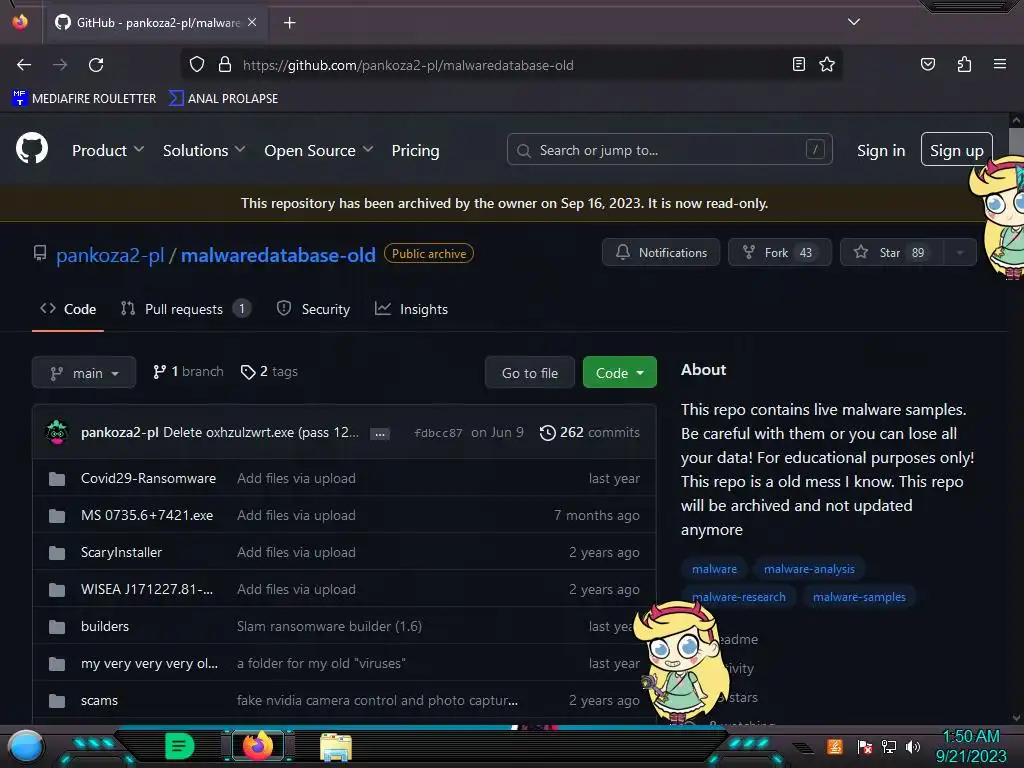Reload the current page

[x=96, y=65]
